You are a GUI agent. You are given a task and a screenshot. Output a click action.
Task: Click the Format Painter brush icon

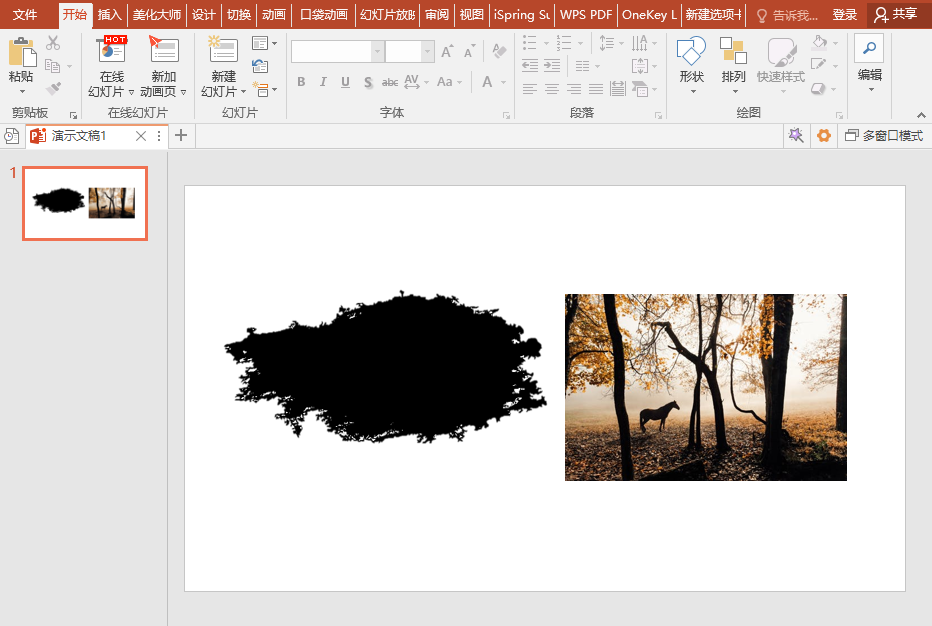[x=53, y=89]
